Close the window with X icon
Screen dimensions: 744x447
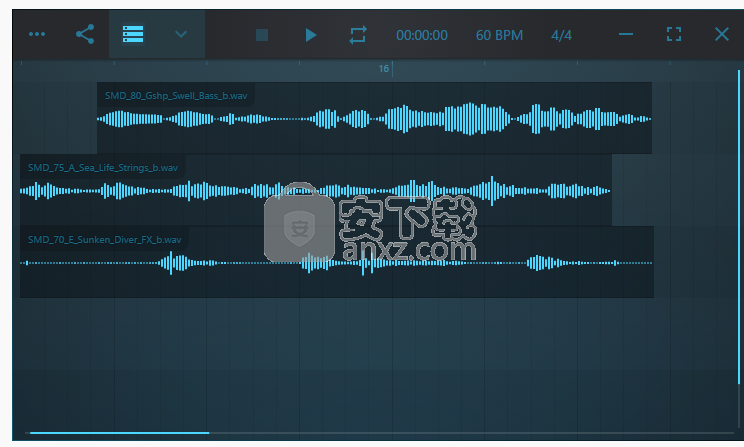tap(722, 34)
